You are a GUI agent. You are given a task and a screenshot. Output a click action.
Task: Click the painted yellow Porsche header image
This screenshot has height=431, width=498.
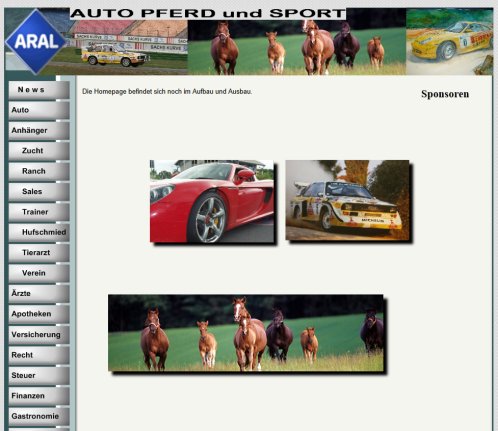449,42
